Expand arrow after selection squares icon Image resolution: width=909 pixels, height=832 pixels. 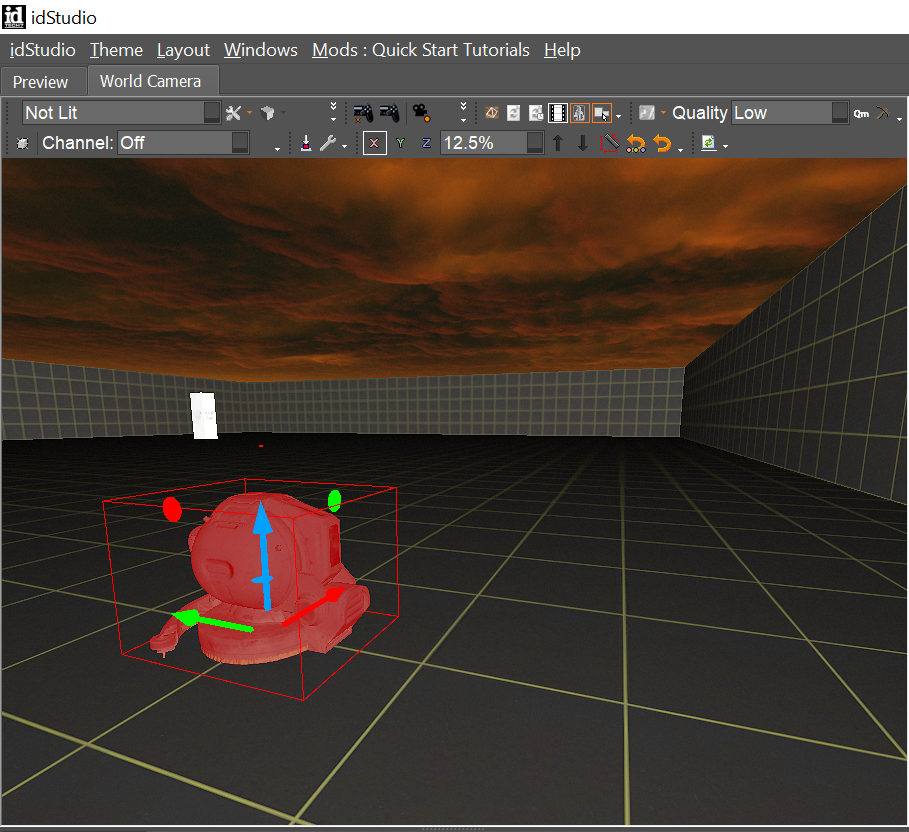pos(619,117)
